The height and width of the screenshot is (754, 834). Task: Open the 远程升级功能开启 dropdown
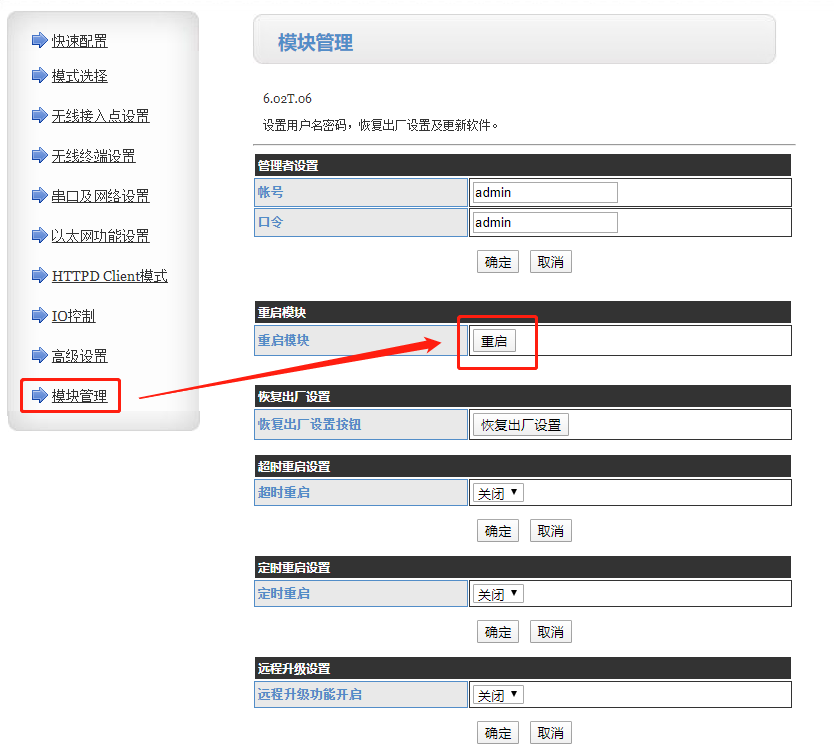[x=498, y=695]
